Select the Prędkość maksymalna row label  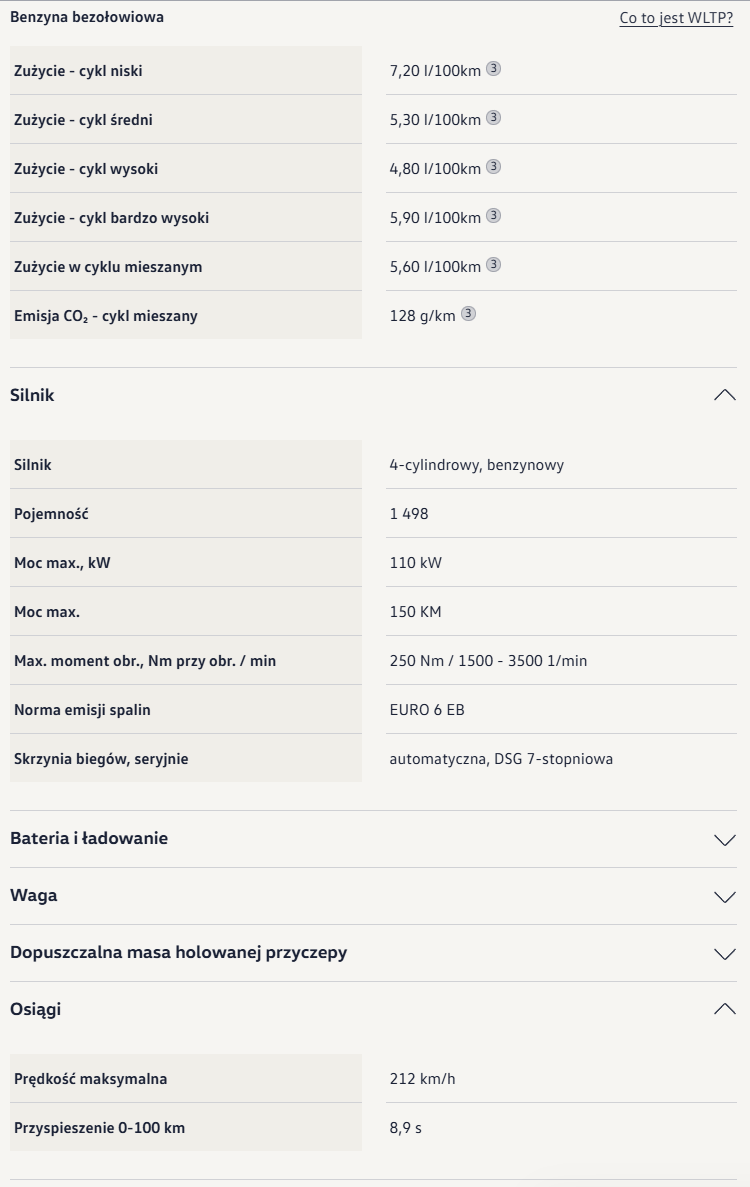90,1079
